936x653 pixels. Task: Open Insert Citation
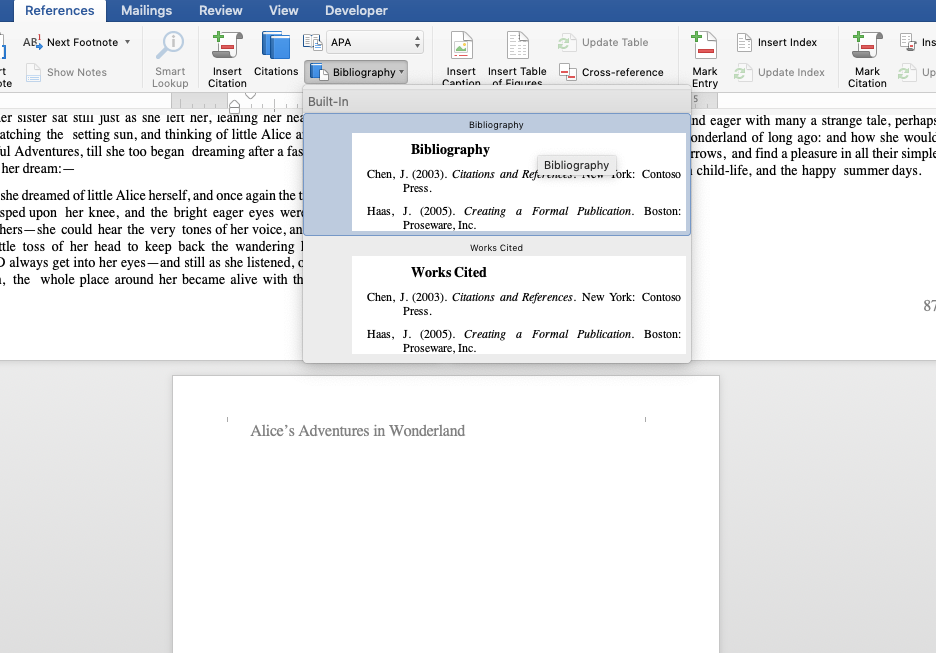pyautogui.click(x=225, y=55)
